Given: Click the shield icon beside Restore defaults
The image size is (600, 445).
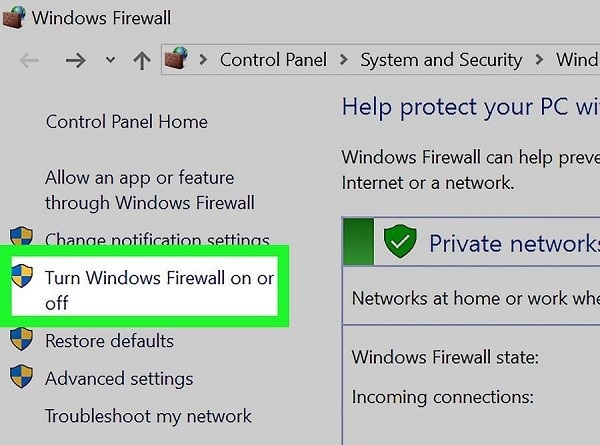Looking at the screenshot, I should tap(21, 341).
